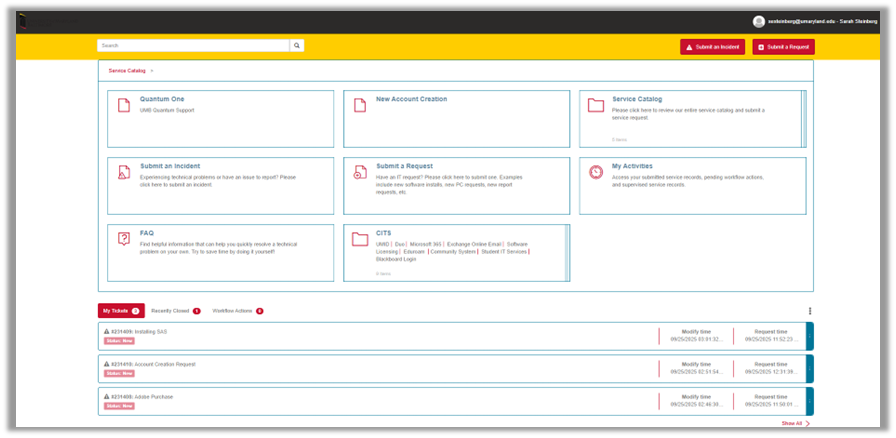
Task: Open the tickets three-dot options menu
Action: point(810,311)
